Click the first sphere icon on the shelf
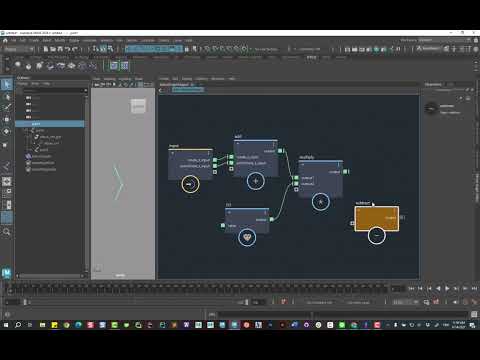This screenshot has width=480, height=360. pos(17,65)
